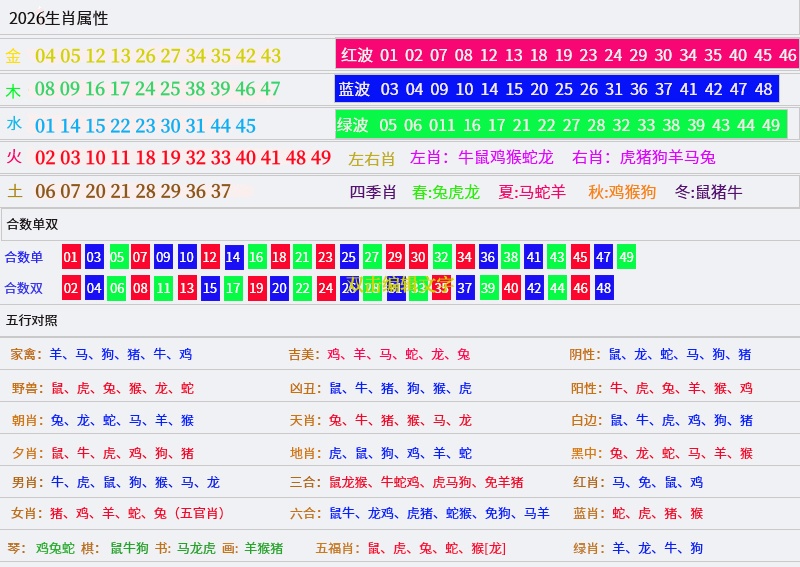The width and height of the screenshot is (800, 567).
Task: Click the green 49 tile in 合数单 row
Action: 626,257
